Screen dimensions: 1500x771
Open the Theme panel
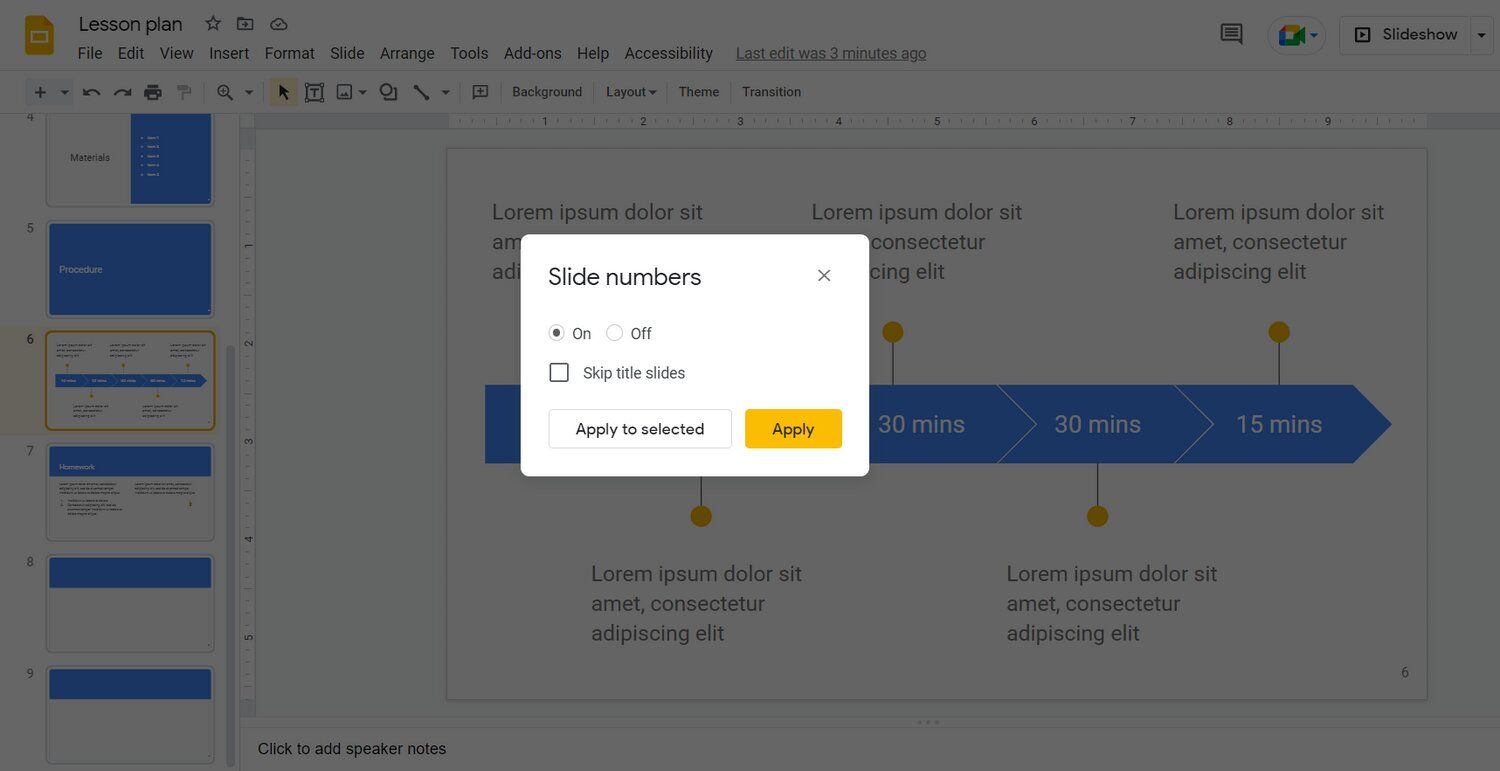[x=699, y=92]
